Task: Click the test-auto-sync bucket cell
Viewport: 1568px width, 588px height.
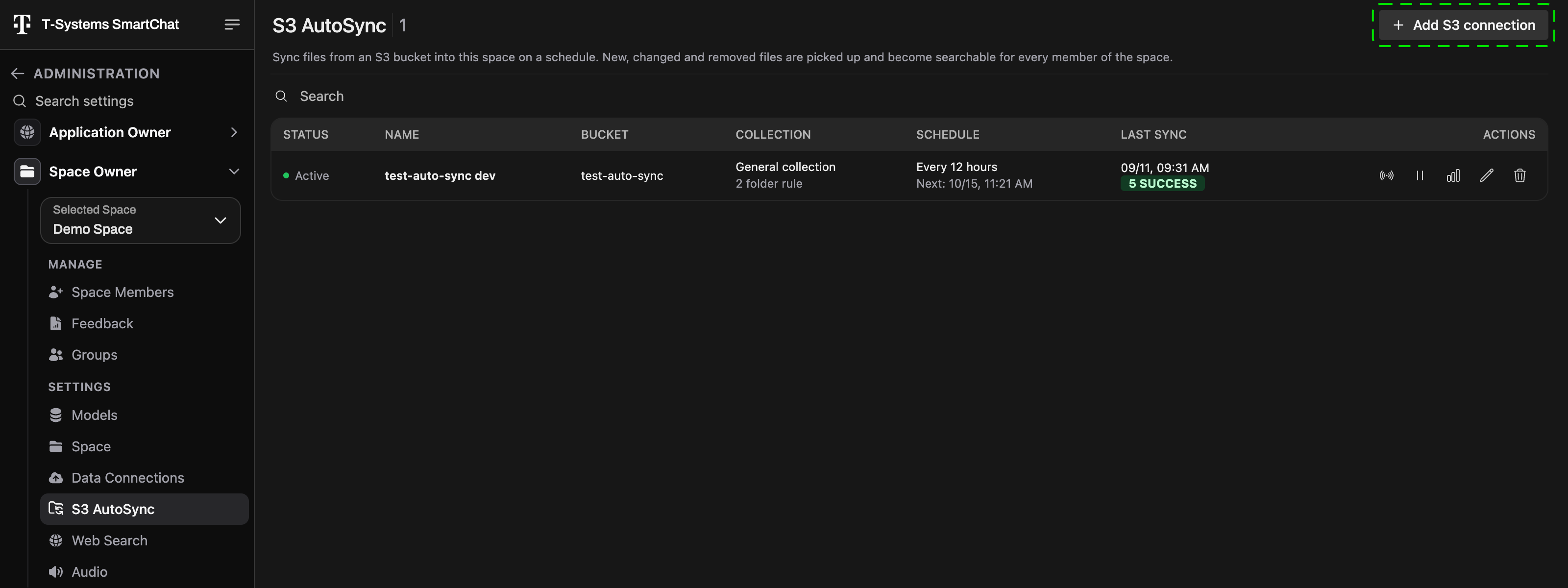Action: click(x=621, y=176)
